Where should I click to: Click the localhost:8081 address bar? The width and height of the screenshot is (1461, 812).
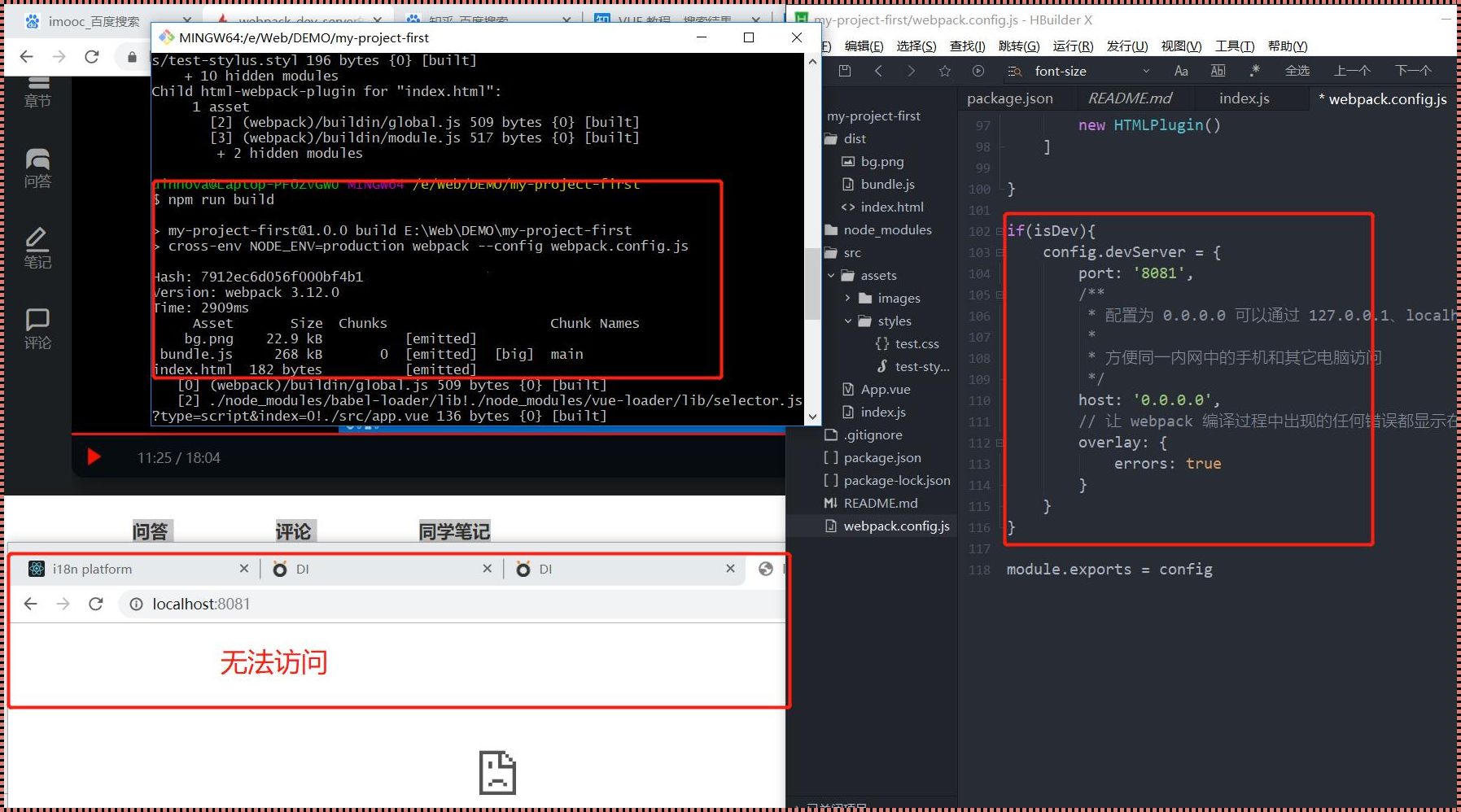[452, 605]
